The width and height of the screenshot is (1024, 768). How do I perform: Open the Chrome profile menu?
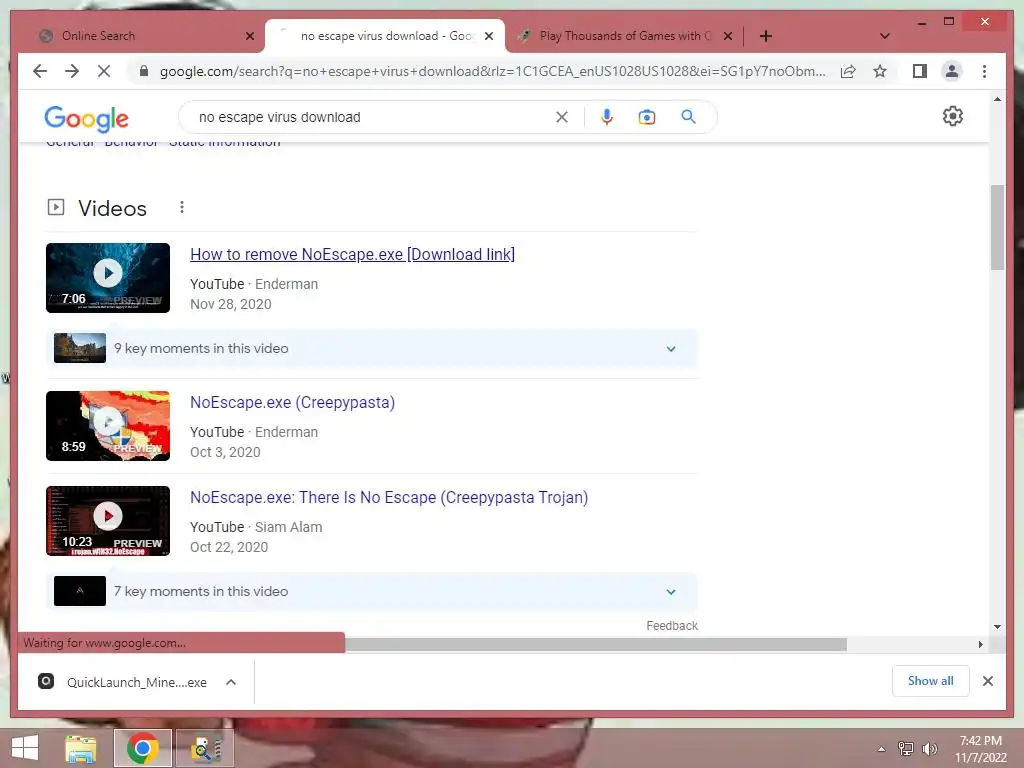[952, 71]
